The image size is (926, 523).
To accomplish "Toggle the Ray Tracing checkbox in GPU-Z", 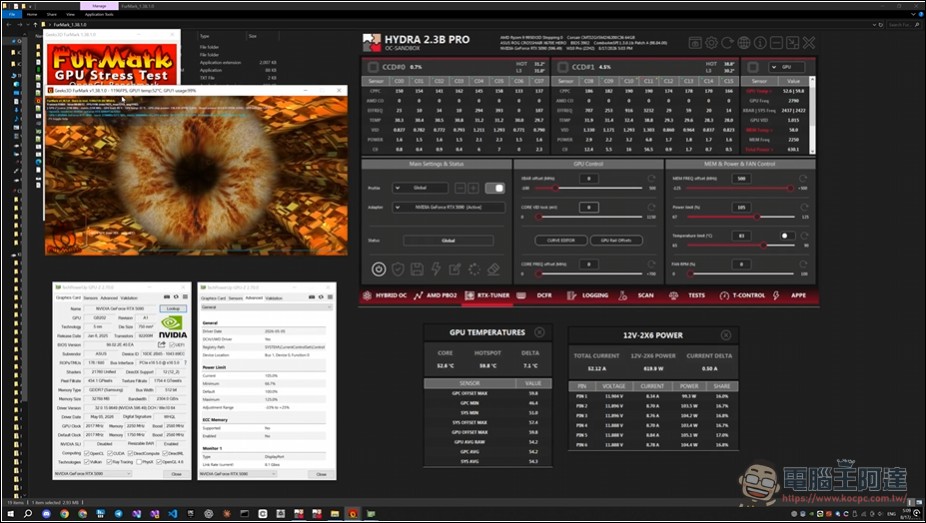I will (x=108, y=462).
